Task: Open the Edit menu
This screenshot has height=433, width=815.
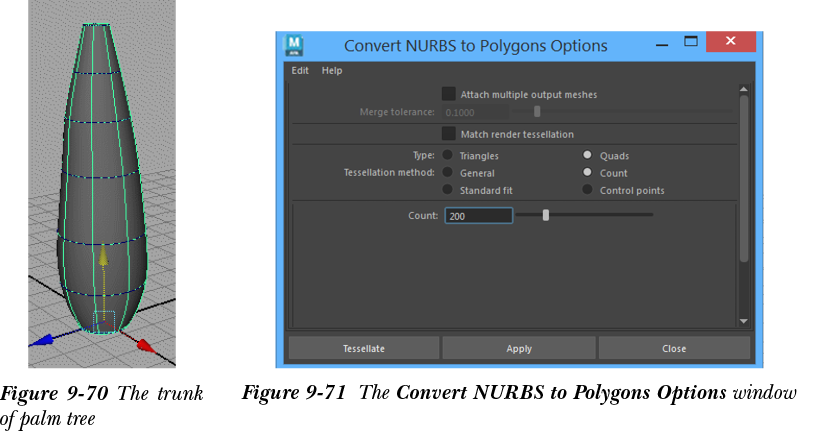Action: pyautogui.click(x=300, y=71)
